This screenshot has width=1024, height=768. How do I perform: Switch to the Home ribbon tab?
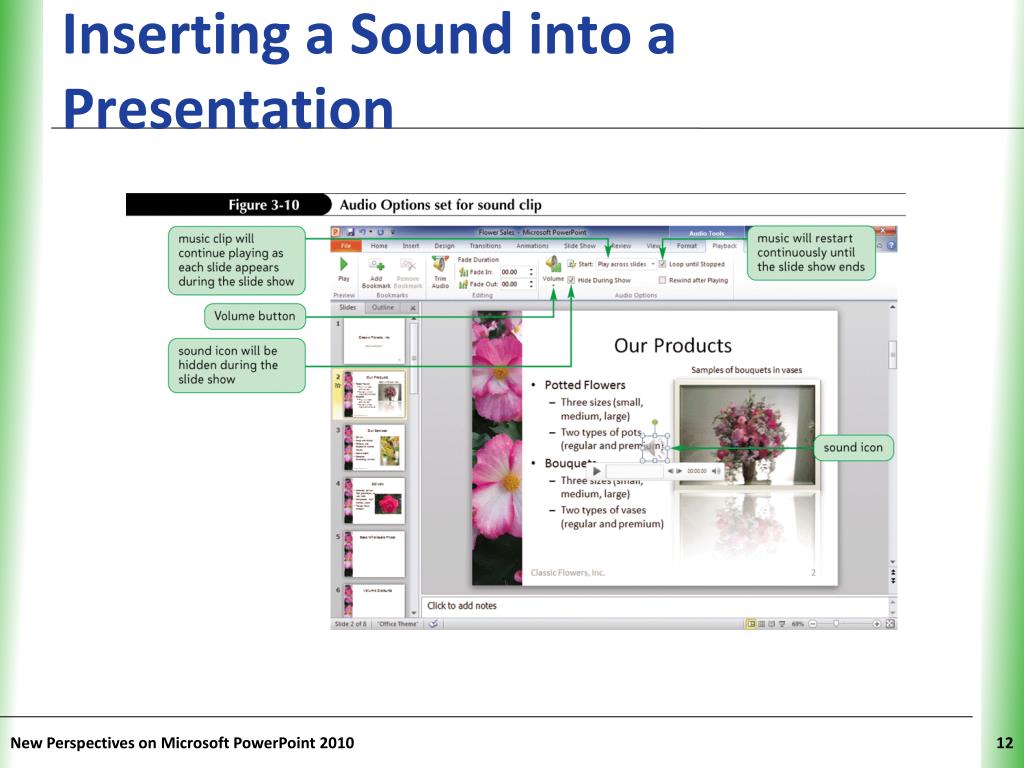pos(379,246)
